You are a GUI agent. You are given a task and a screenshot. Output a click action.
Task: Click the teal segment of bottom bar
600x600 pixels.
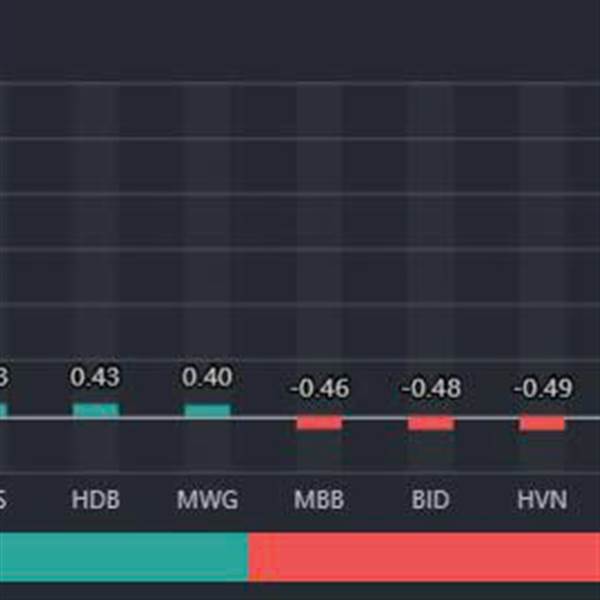pos(122,556)
